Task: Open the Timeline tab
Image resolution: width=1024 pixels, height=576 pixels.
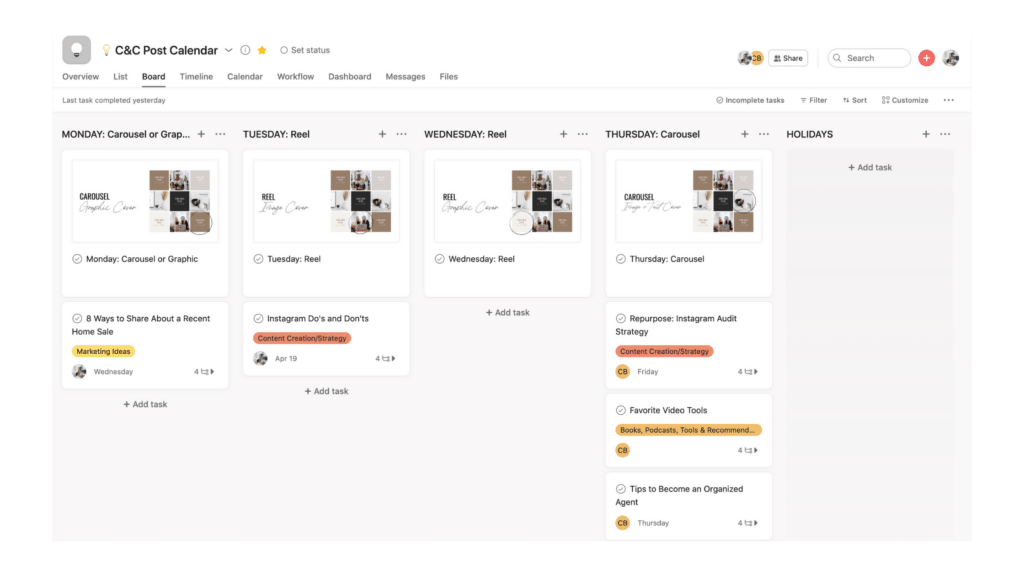Action: coord(196,76)
